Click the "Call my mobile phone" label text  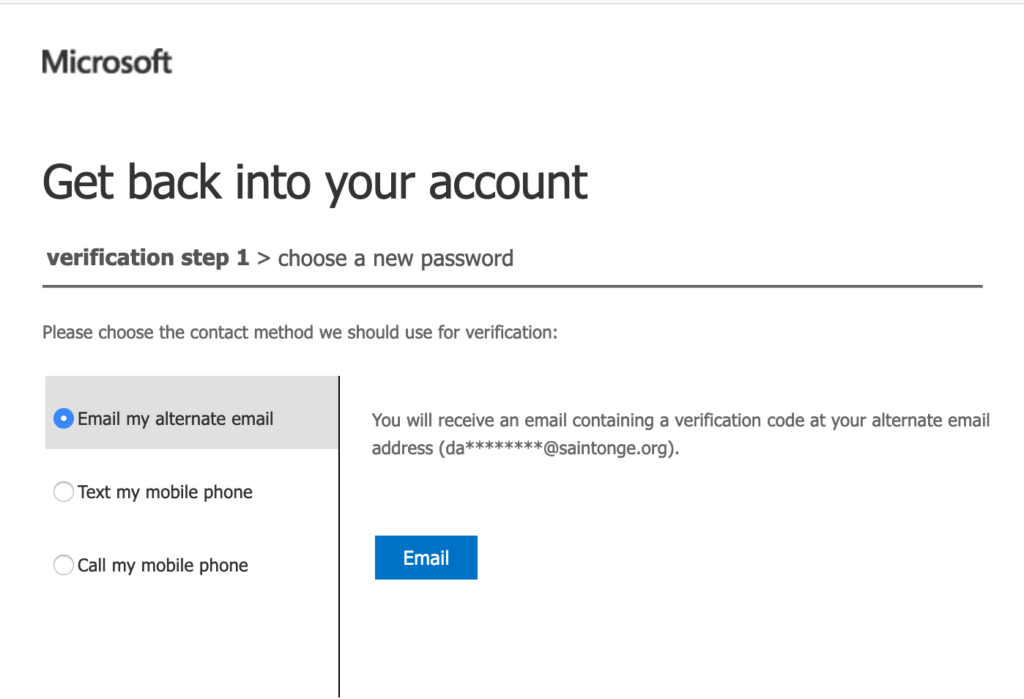click(163, 565)
